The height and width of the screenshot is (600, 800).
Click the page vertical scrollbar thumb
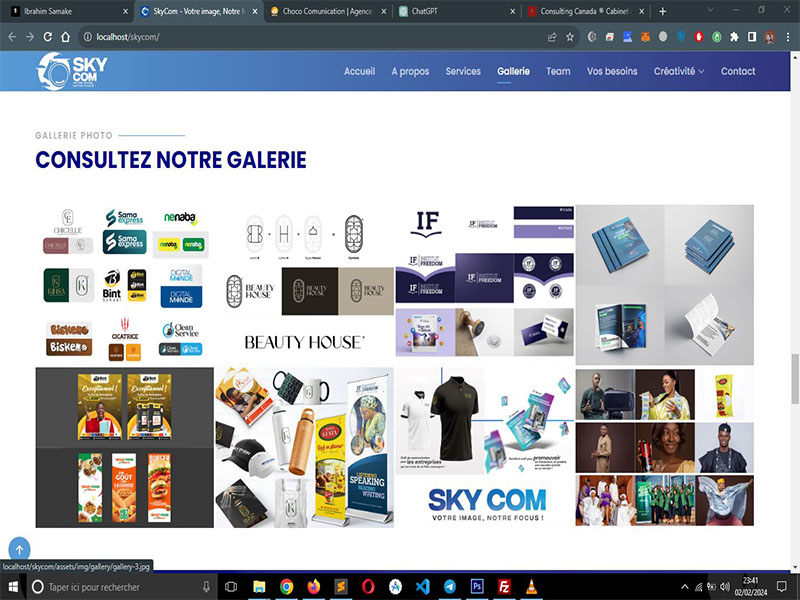tap(795, 378)
